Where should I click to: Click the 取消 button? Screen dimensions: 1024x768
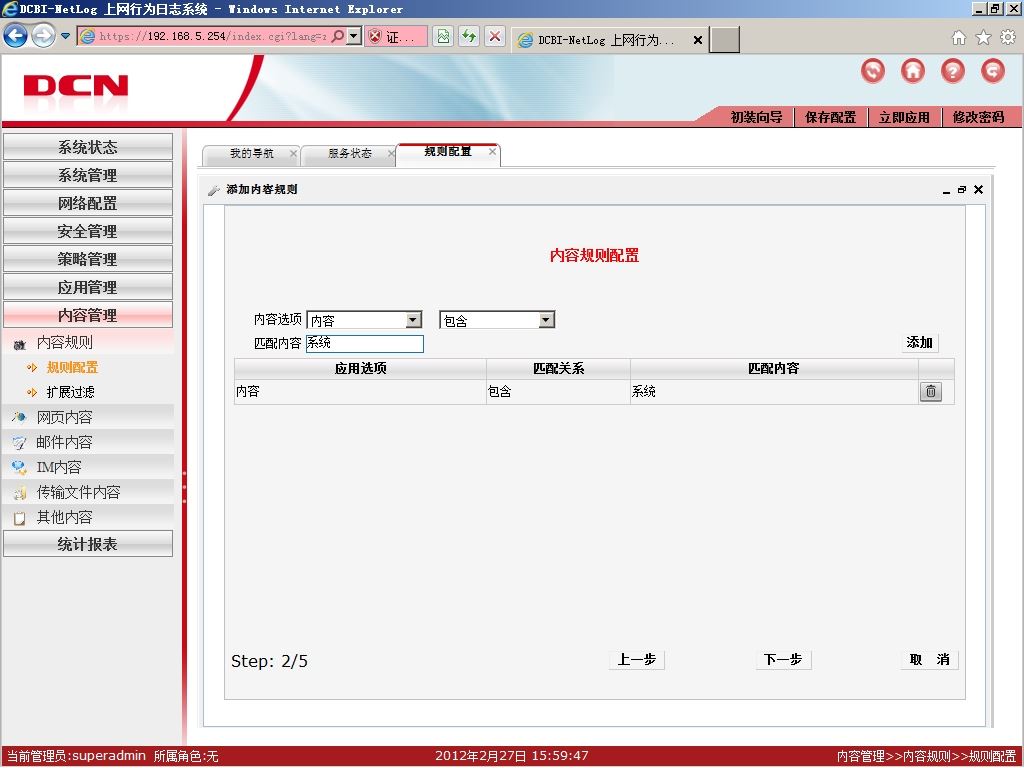[x=929, y=660]
